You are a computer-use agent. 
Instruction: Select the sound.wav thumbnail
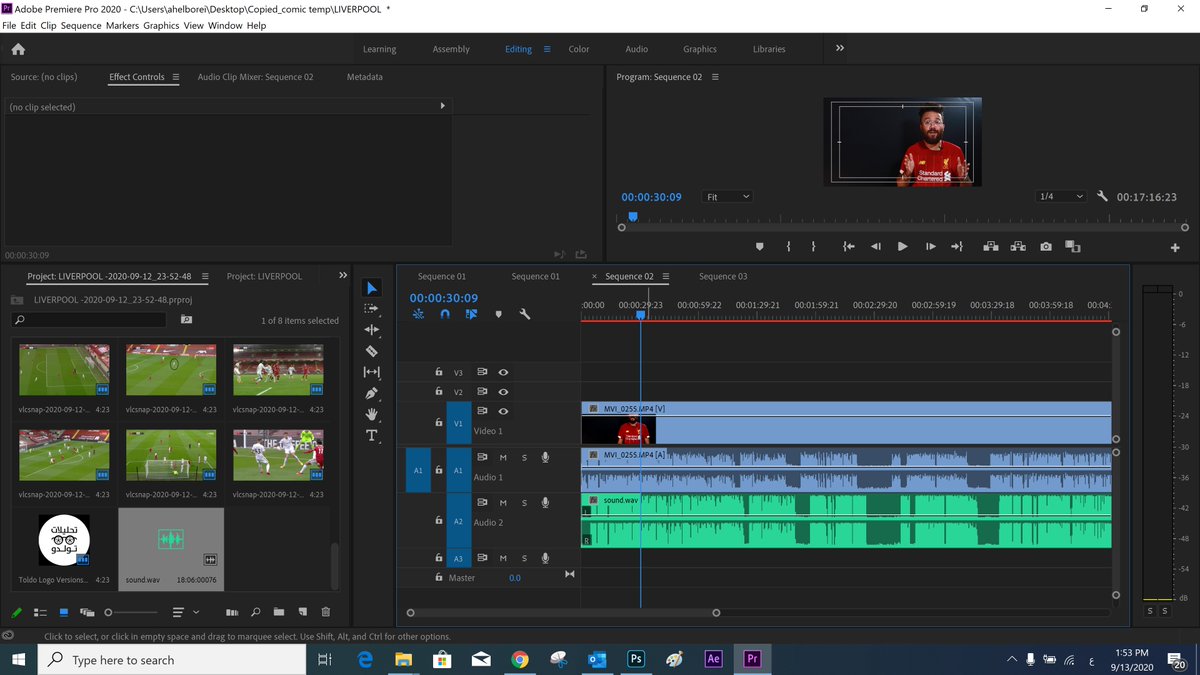pyautogui.click(x=171, y=540)
